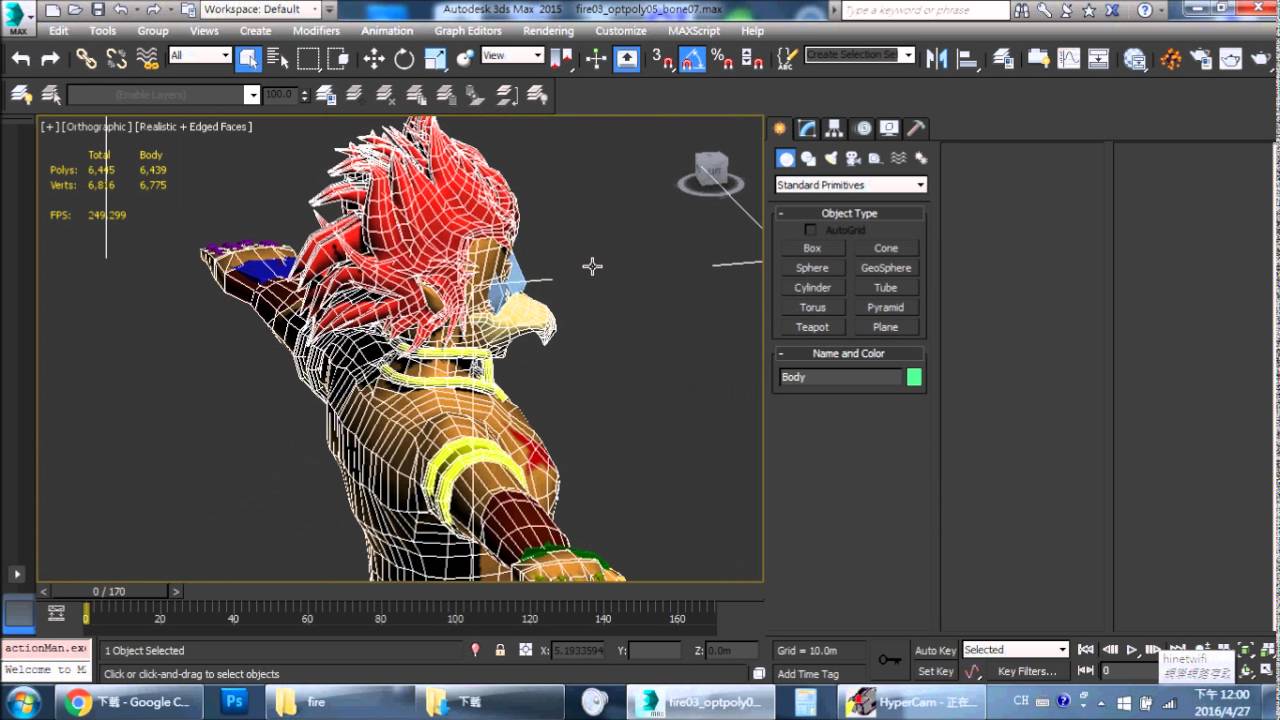
Task: Click the Mirror tool icon
Action: 937,59
